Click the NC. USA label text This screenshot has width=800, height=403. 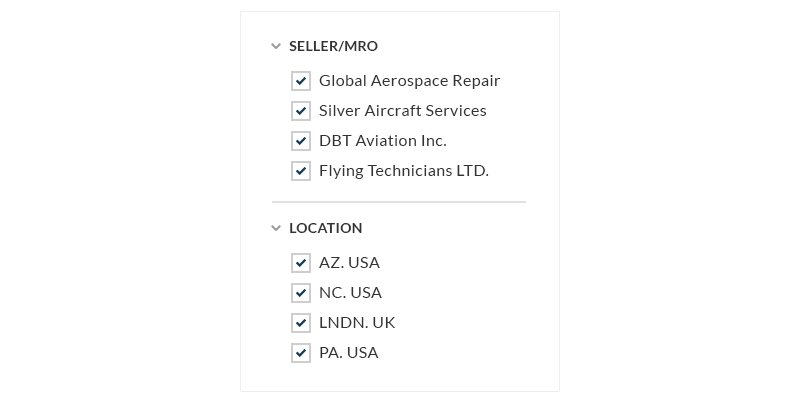351,293
